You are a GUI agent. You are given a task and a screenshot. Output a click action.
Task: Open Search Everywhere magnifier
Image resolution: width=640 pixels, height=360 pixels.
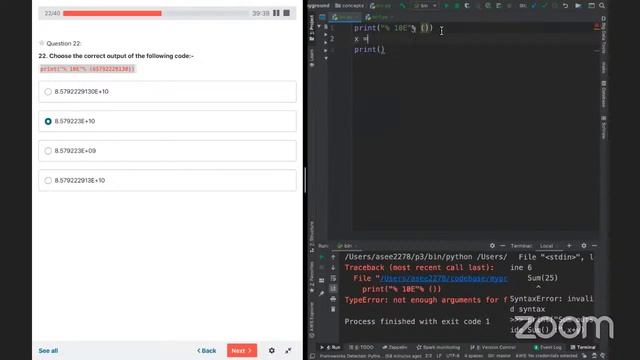(602, 6)
